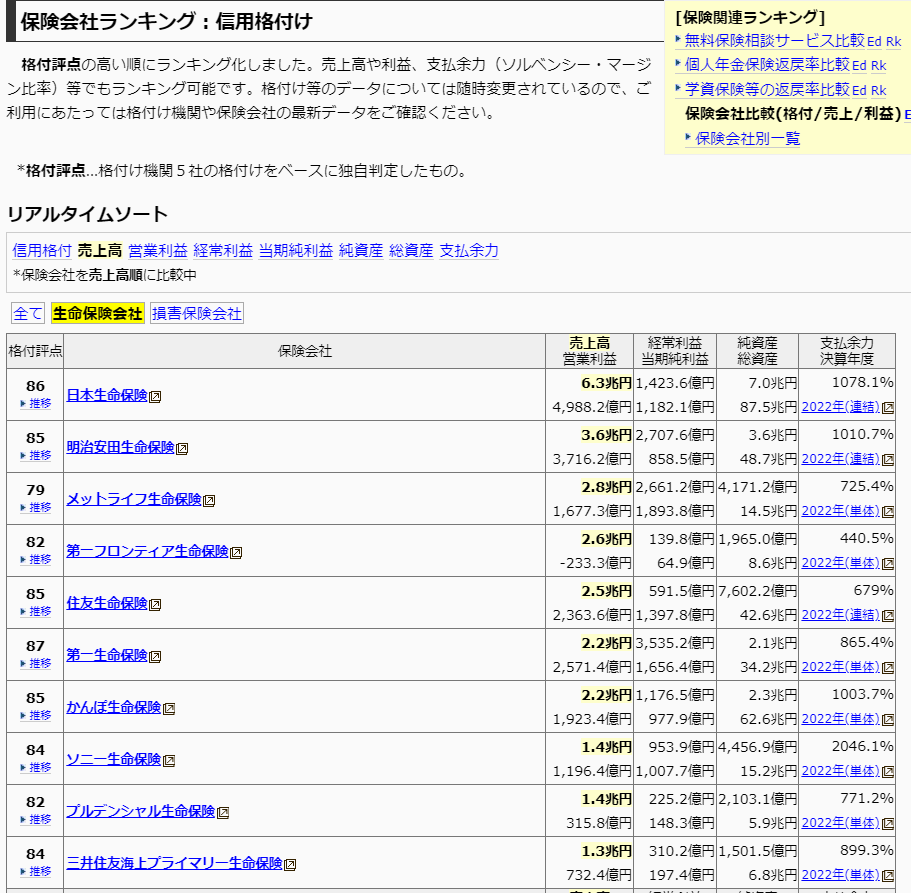911x893 pixels.
Task: Open 推移 for 住友生命保険 score
Action: (x=35, y=611)
